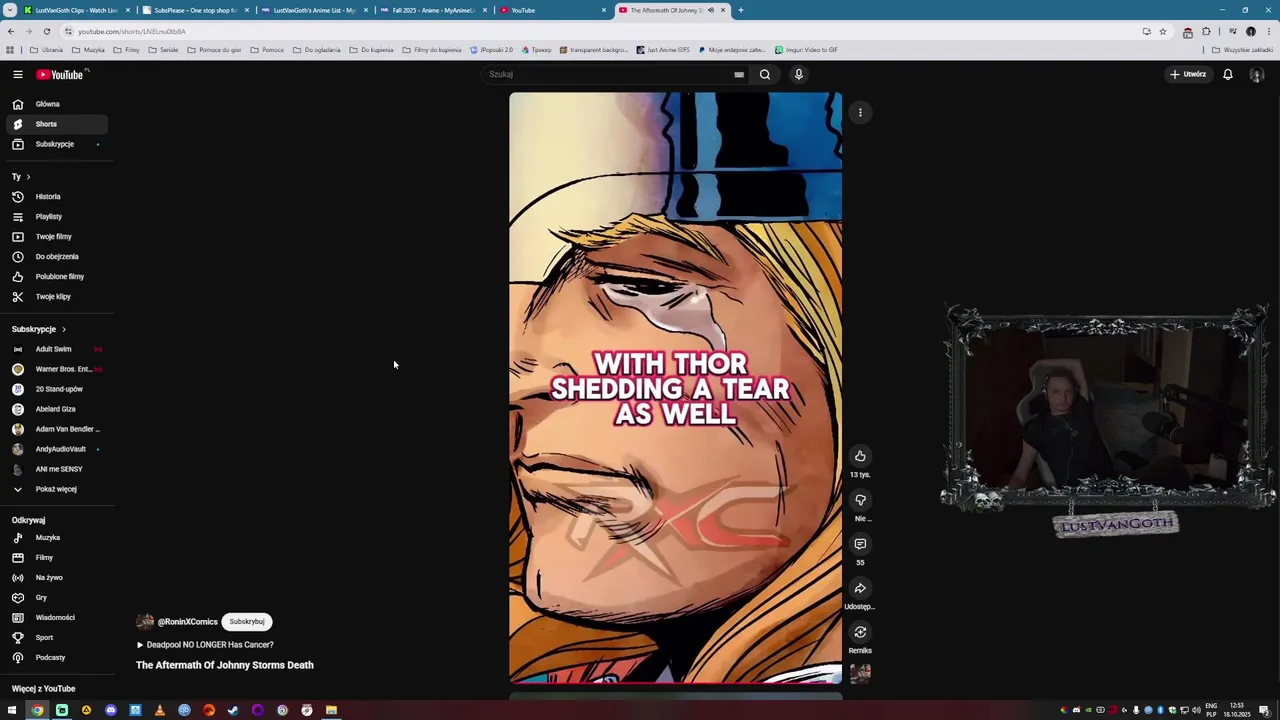1280x720 pixels.
Task: Reload the page
Action: coord(46,31)
